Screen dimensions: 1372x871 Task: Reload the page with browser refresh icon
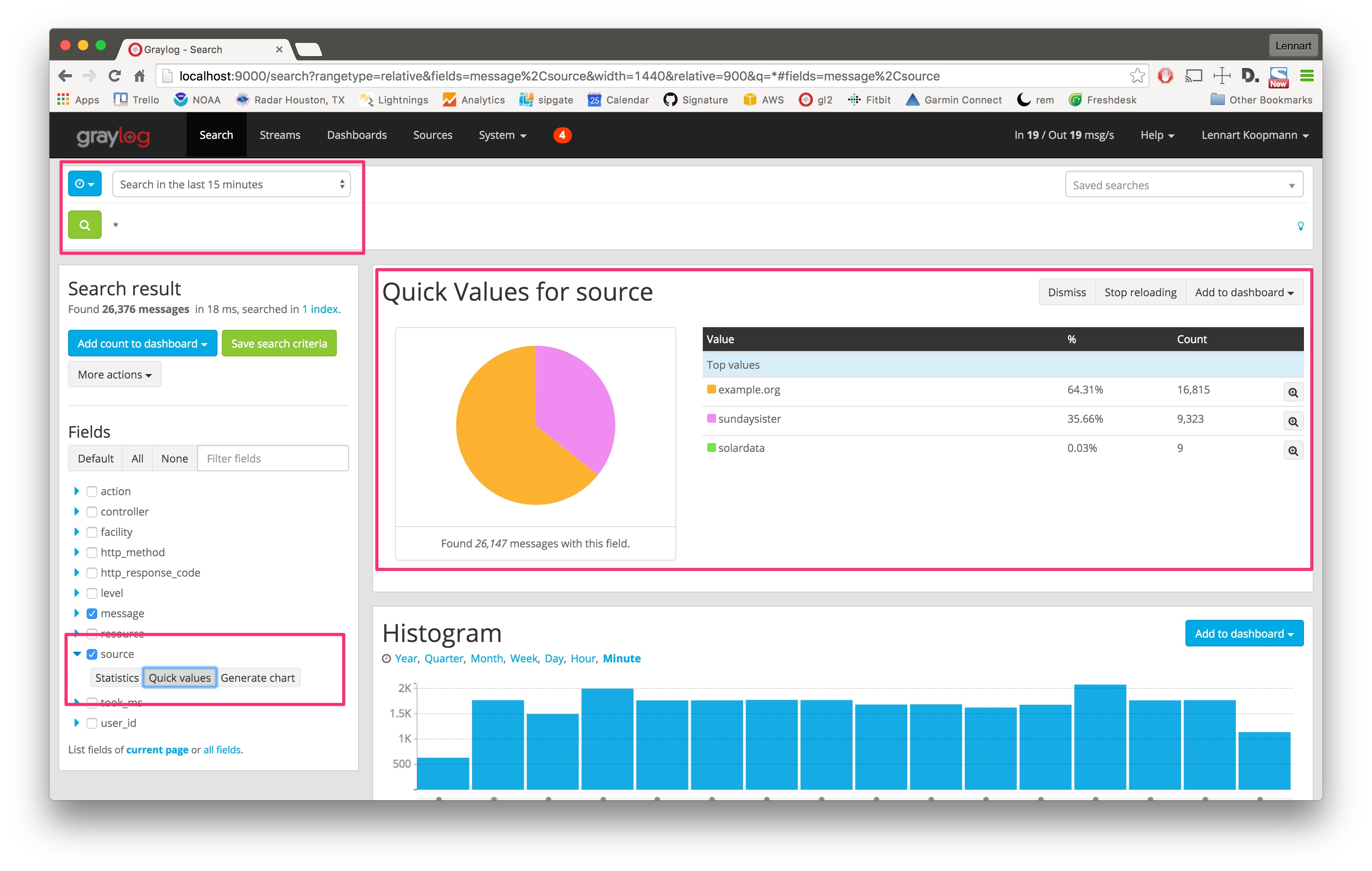[114, 76]
